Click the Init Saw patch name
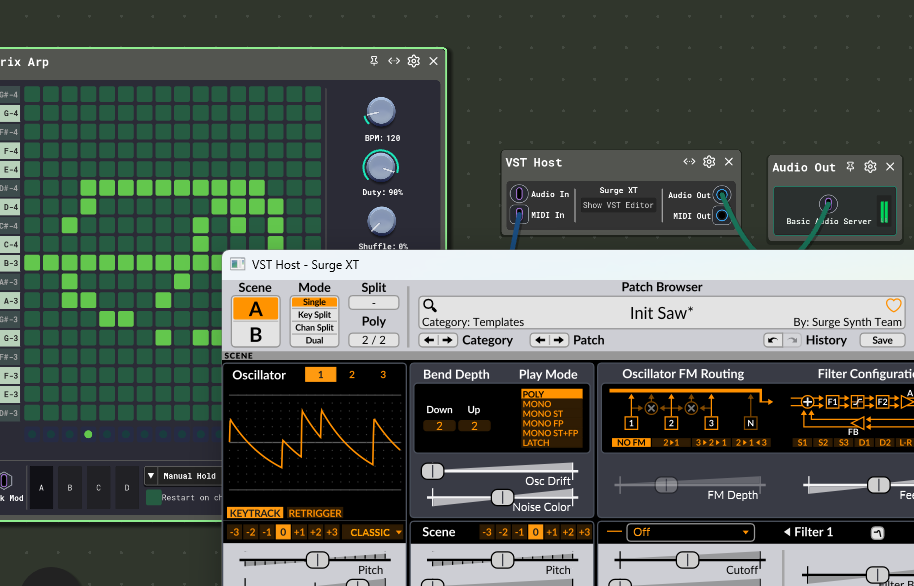The width and height of the screenshot is (914, 586). [662, 313]
